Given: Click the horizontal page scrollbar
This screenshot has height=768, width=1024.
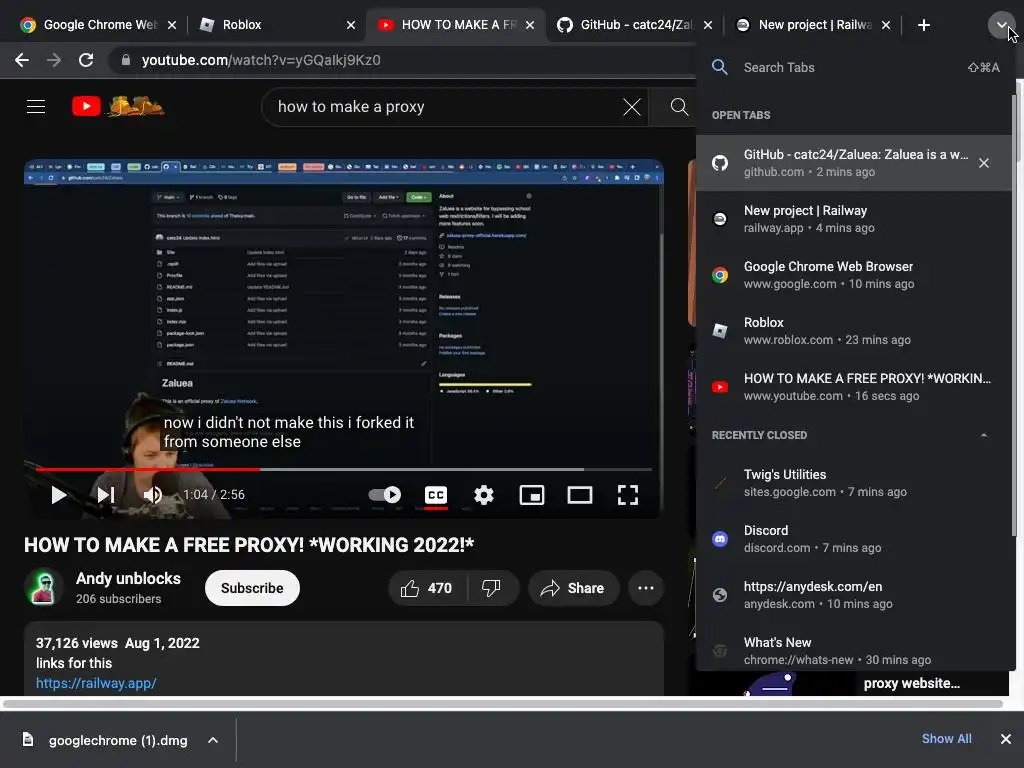Looking at the screenshot, I should [503, 703].
